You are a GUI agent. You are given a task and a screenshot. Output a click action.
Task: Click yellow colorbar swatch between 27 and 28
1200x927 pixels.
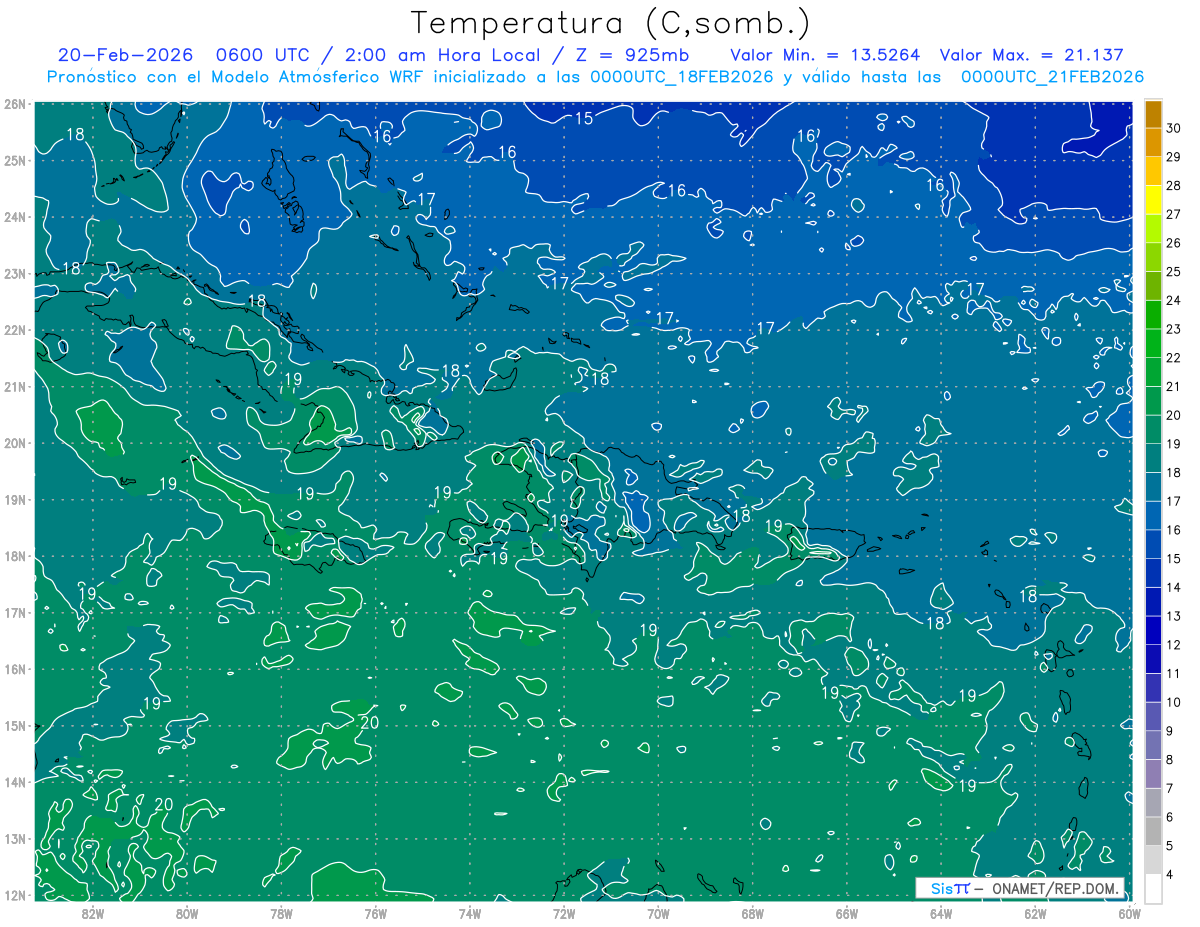(x=1153, y=200)
